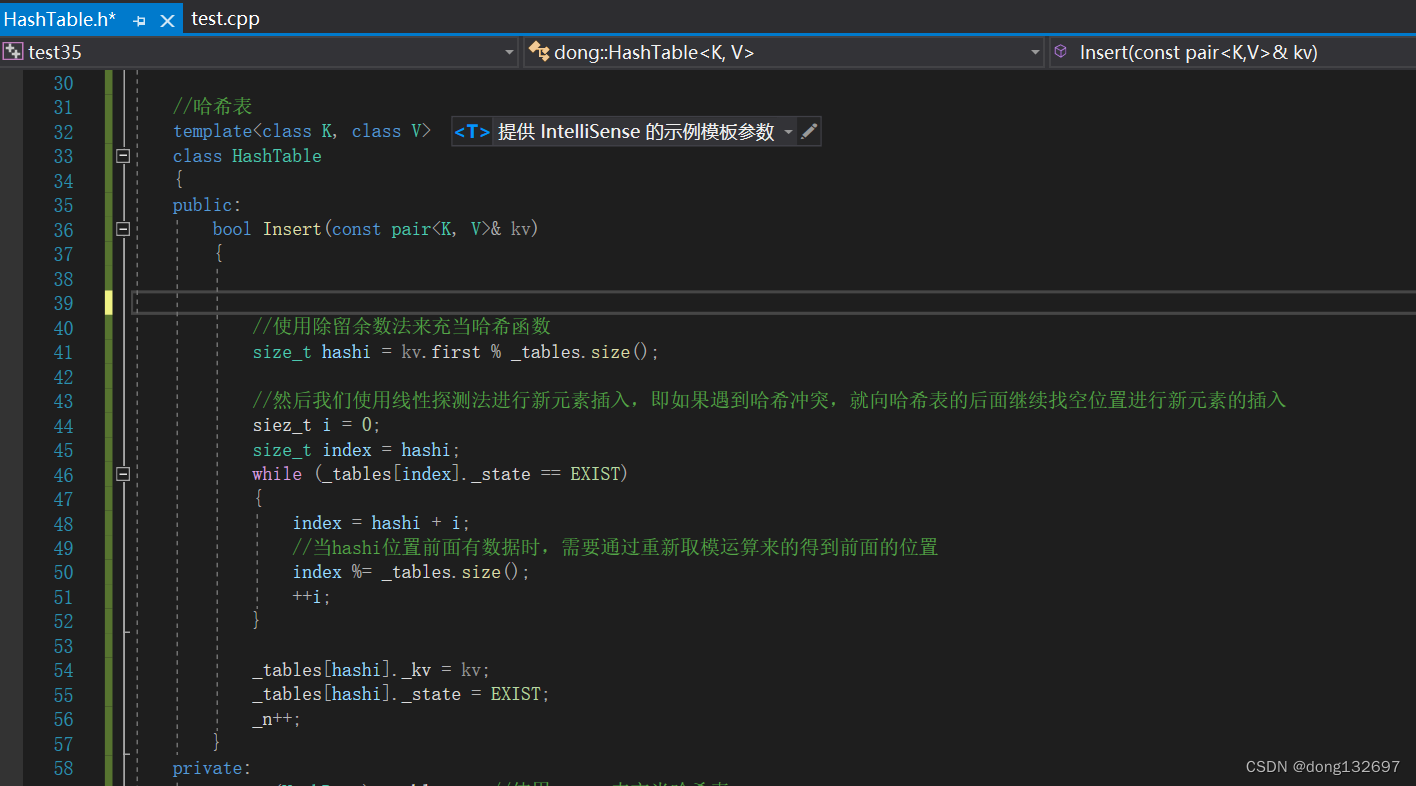
Task: Switch to the test.cpp tab
Action: click(225, 19)
